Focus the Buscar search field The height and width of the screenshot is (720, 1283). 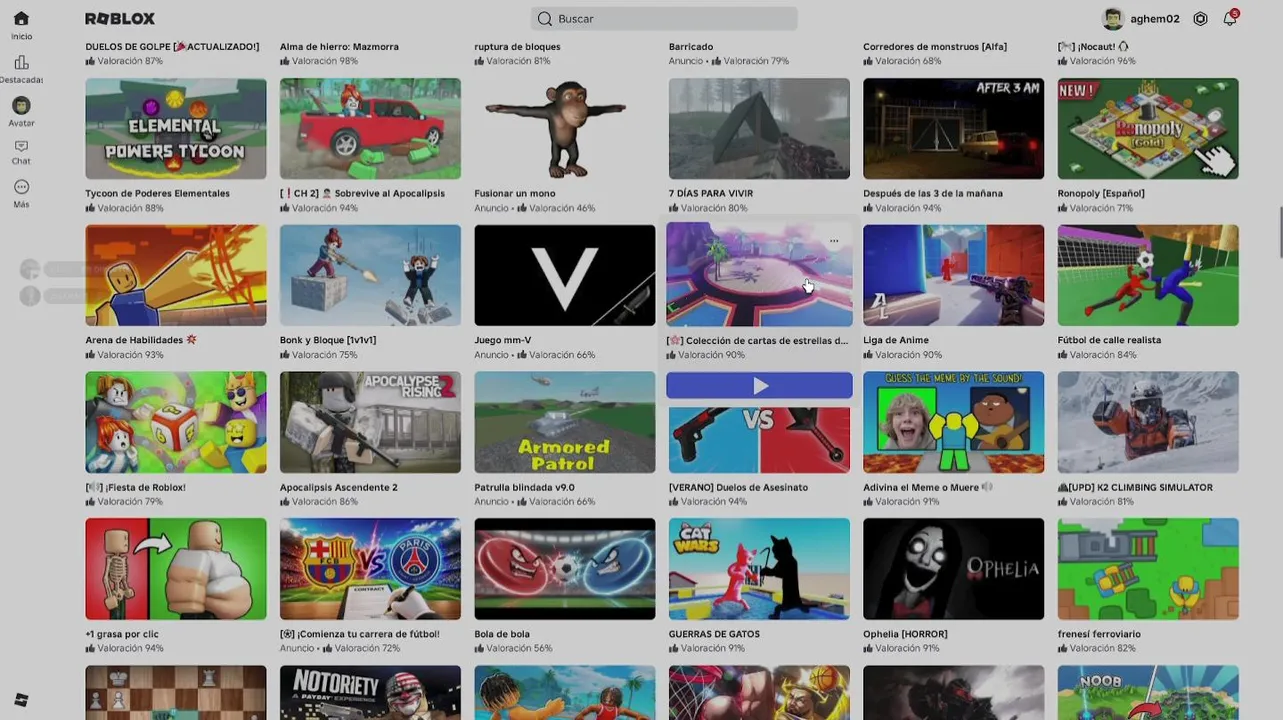664,19
